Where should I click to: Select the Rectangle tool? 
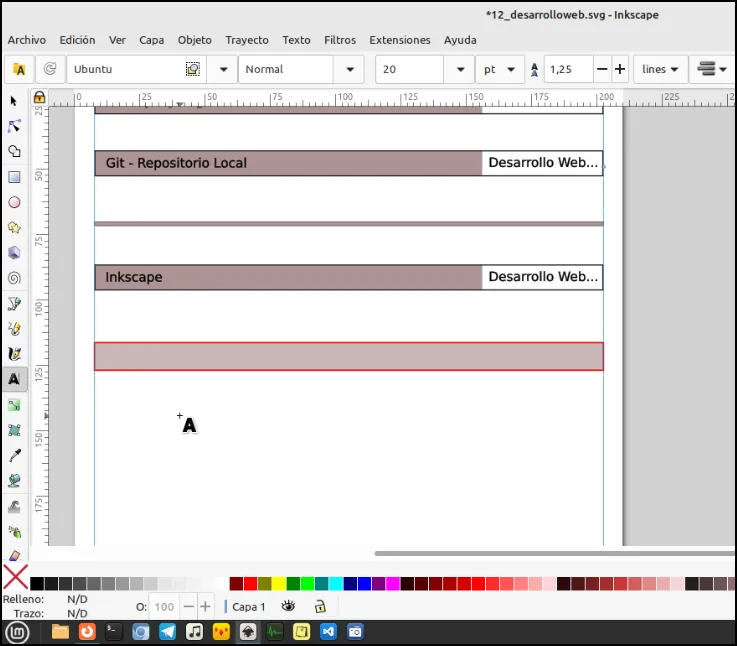tap(14, 177)
